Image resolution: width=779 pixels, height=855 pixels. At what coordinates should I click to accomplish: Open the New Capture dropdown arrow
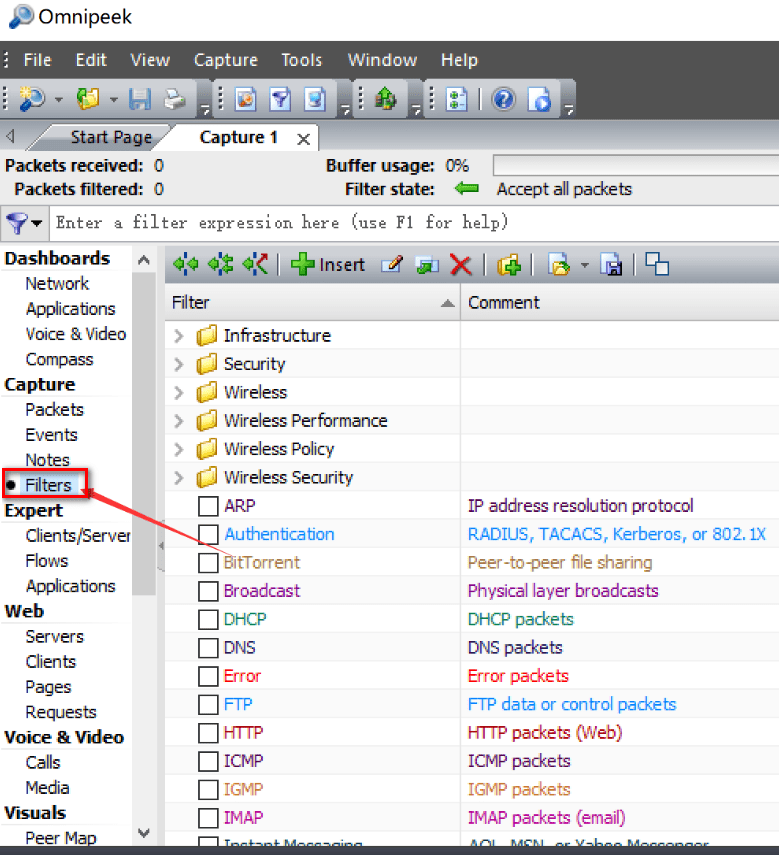point(58,100)
